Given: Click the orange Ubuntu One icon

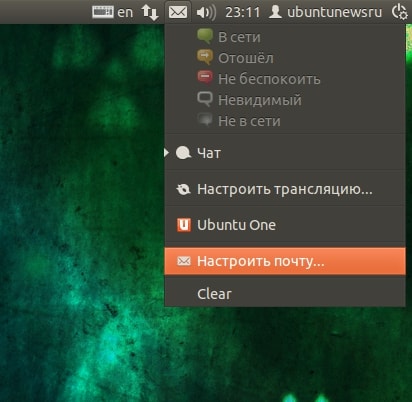Looking at the screenshot, I should (x=184, y=225).
